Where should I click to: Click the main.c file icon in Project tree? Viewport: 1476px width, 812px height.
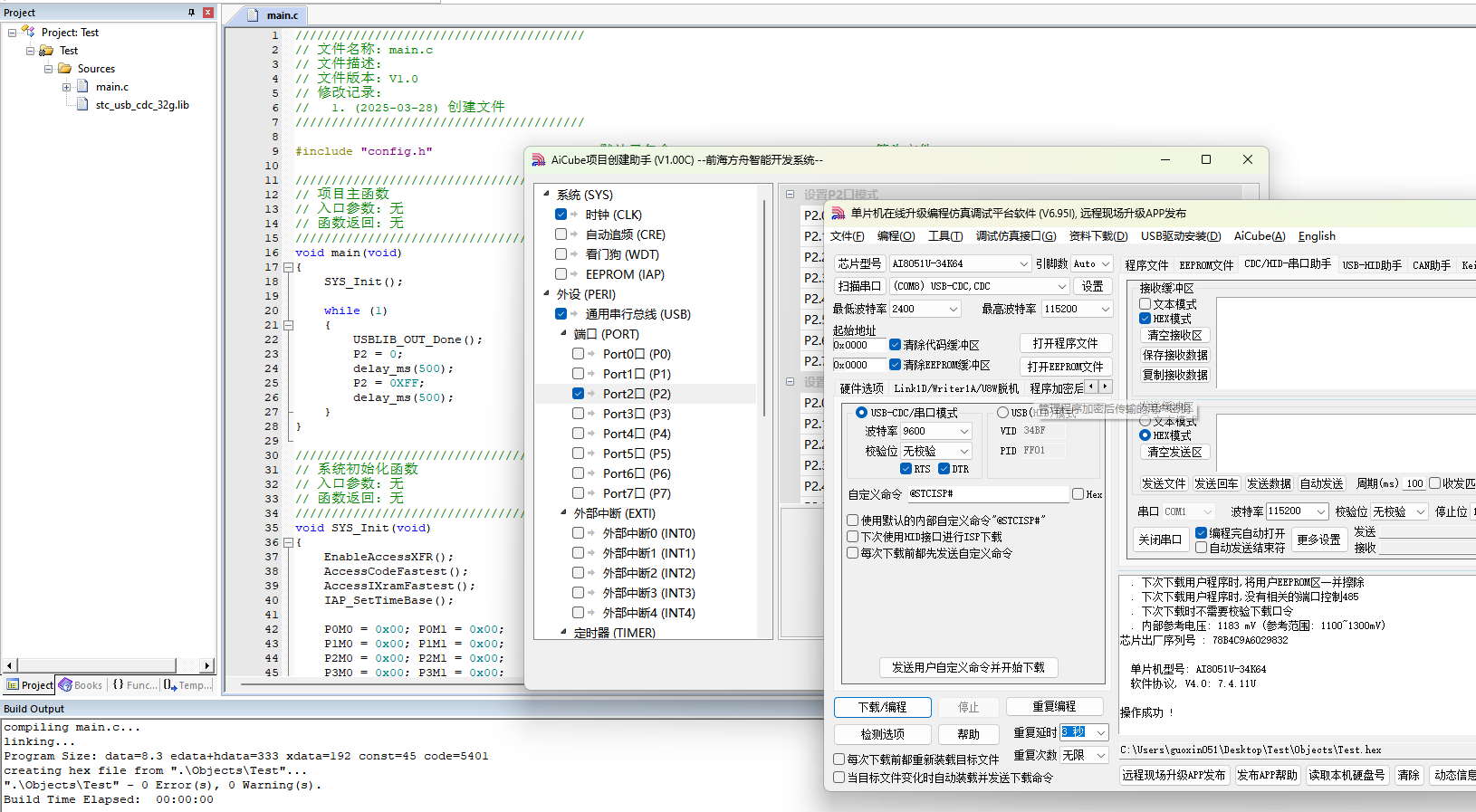[x=82, y=87]
